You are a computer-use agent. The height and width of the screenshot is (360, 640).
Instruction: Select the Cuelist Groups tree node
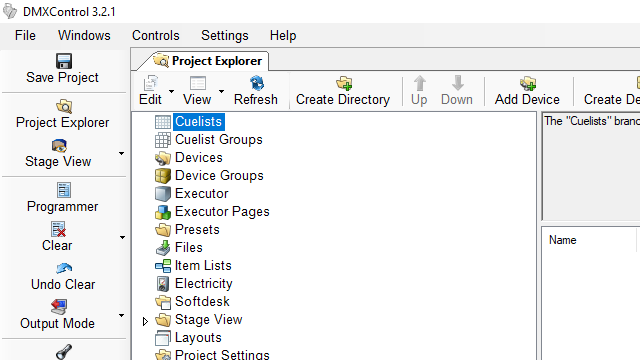[x=219, y=140]
